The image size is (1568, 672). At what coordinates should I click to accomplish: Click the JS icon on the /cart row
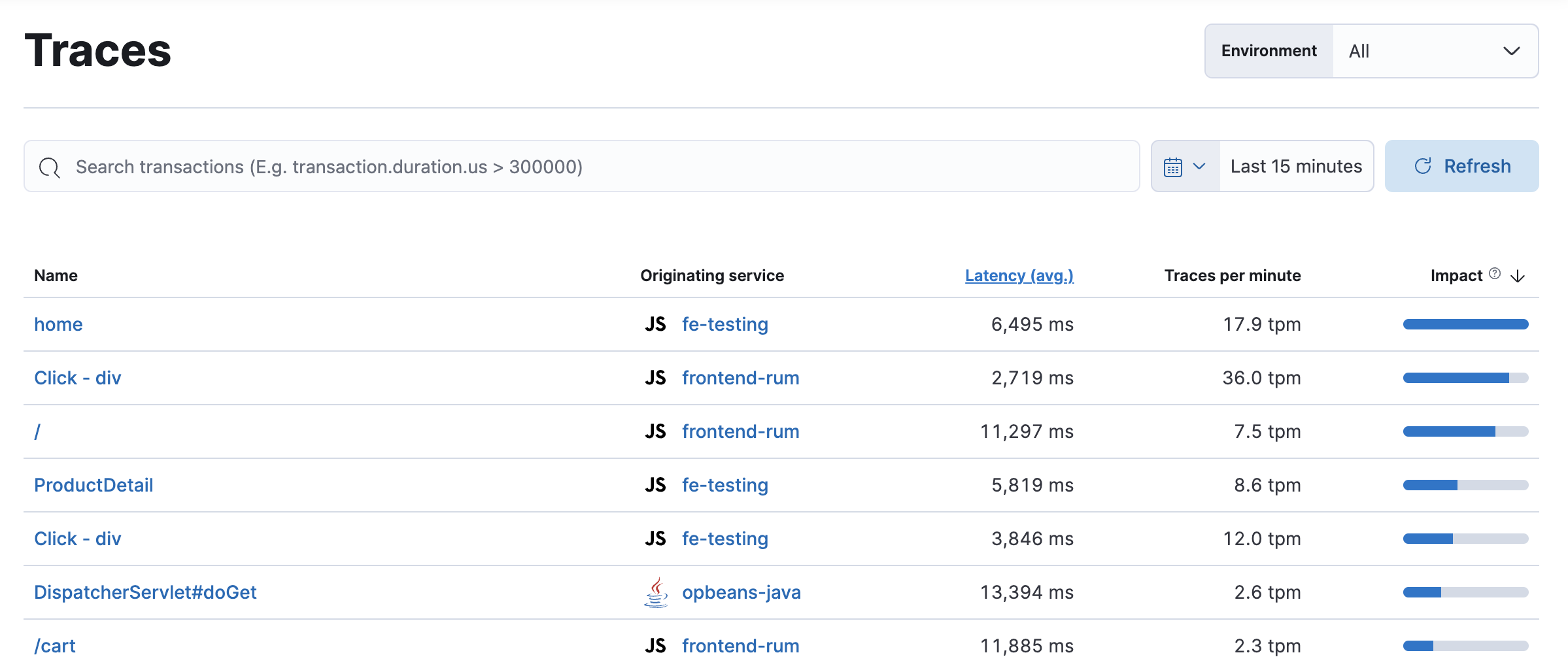point(655,646)
